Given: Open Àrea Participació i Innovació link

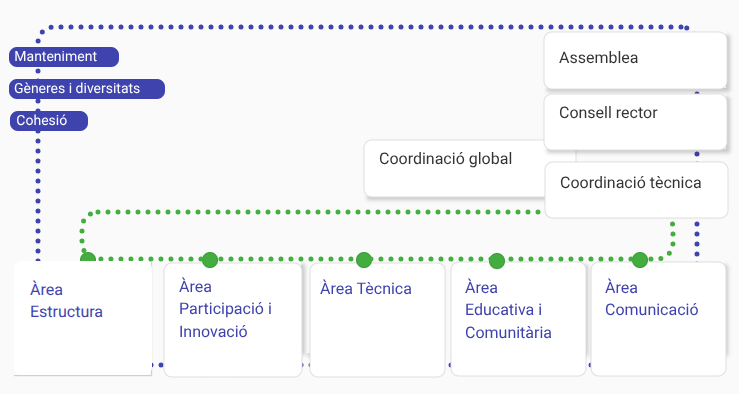Looking at the screenshot, I should pyautogui.click(x=225, y=309).
